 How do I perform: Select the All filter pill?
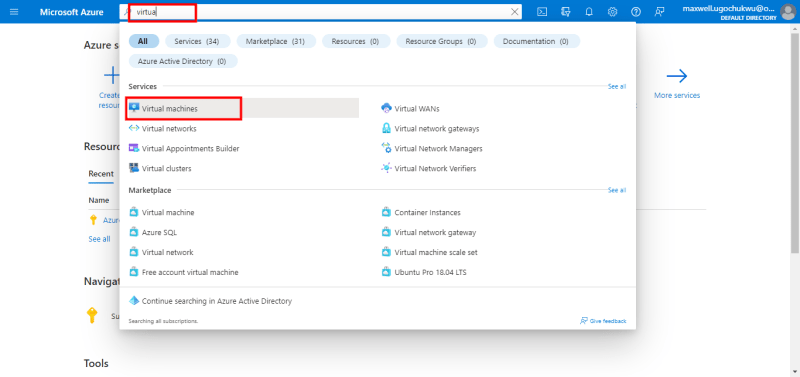(143, 41)
